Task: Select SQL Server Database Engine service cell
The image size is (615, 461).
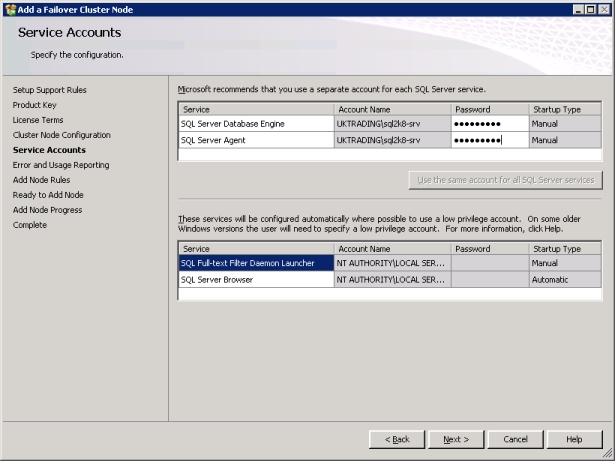Action: click(x=256, y=124)
